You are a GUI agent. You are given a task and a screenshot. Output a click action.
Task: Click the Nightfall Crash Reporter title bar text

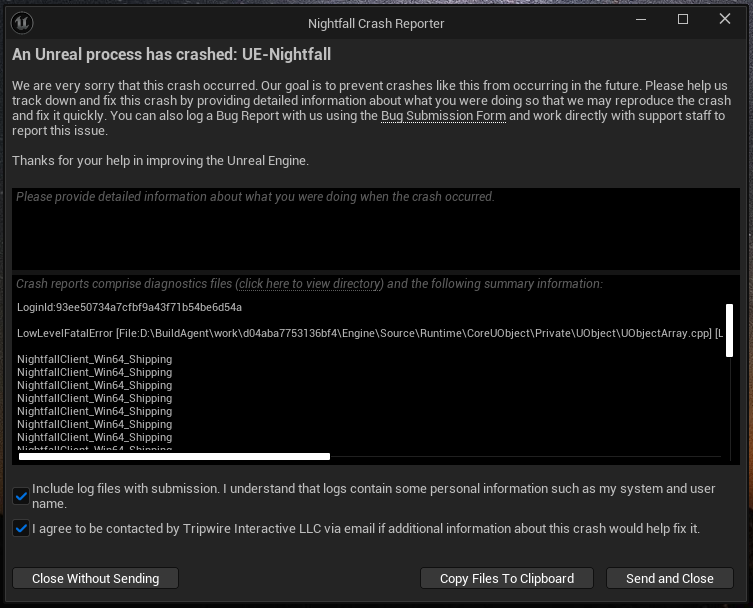[x=376, y=23]
